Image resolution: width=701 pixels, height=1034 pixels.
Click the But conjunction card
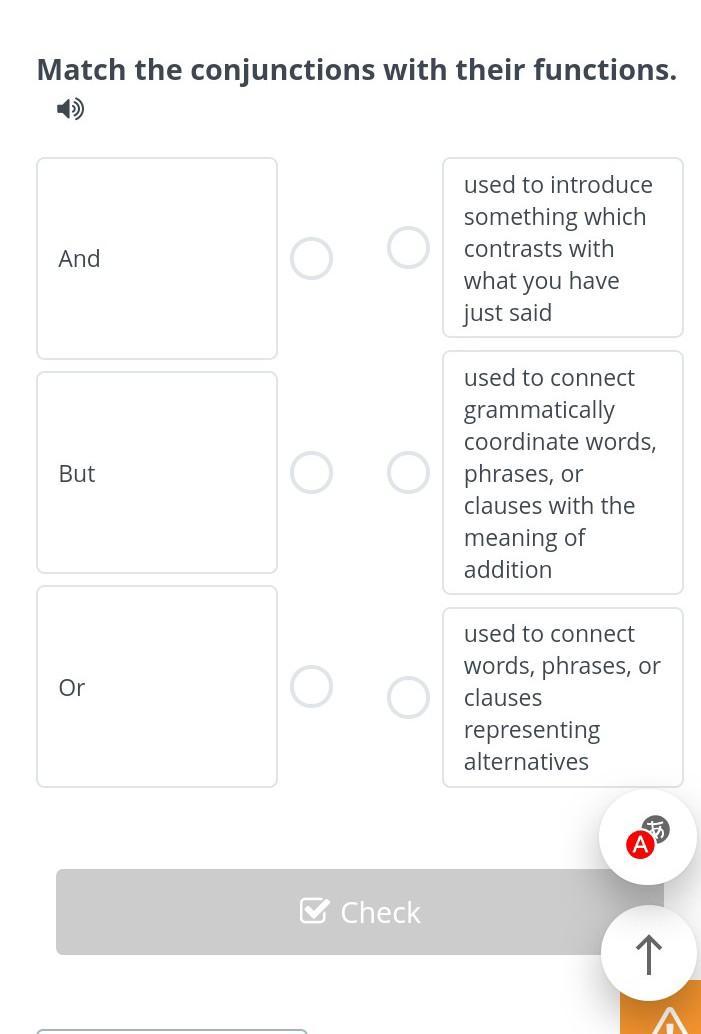(x=157, y=473)
